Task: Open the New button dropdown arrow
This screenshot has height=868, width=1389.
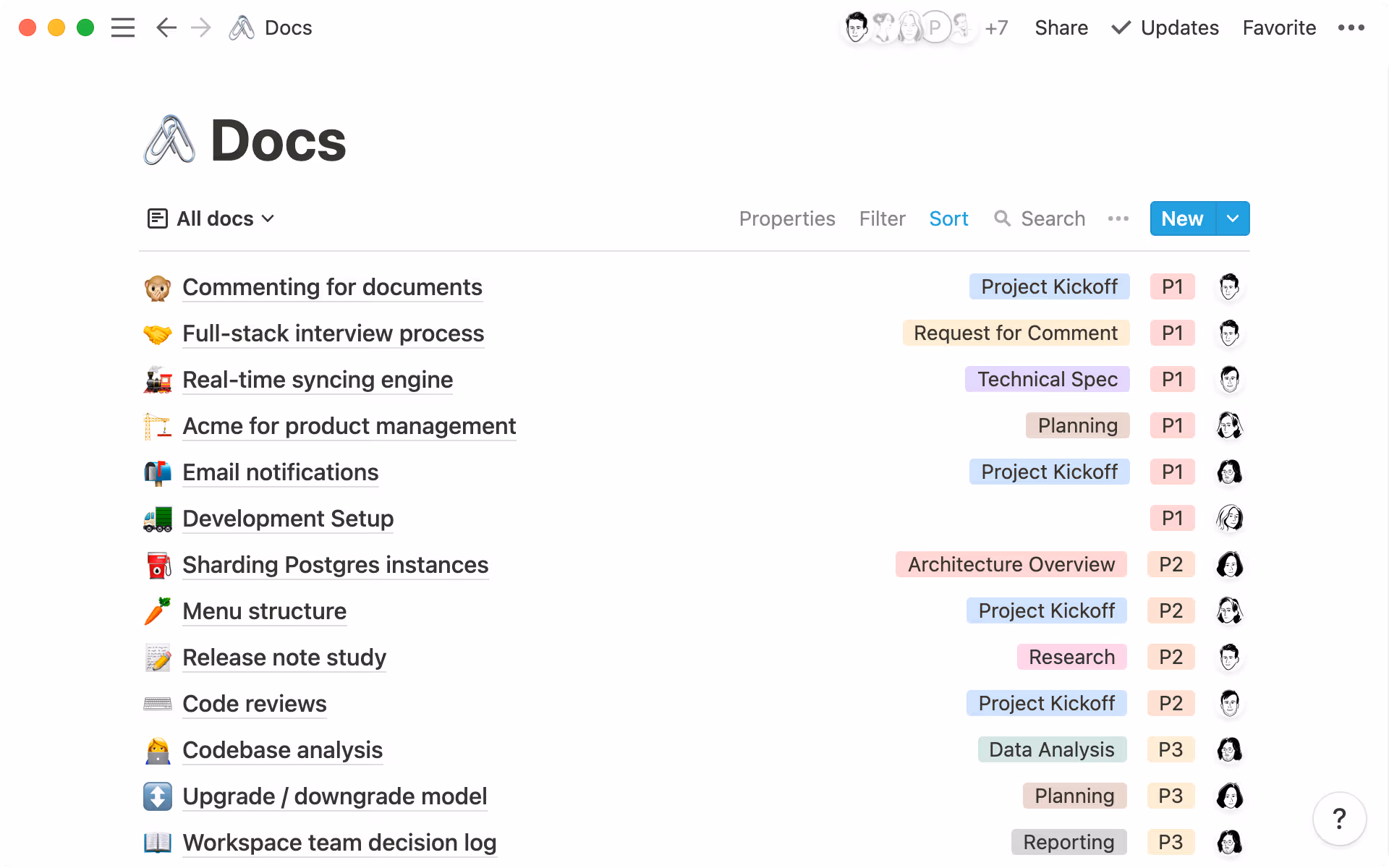Action: (1233, 218)
